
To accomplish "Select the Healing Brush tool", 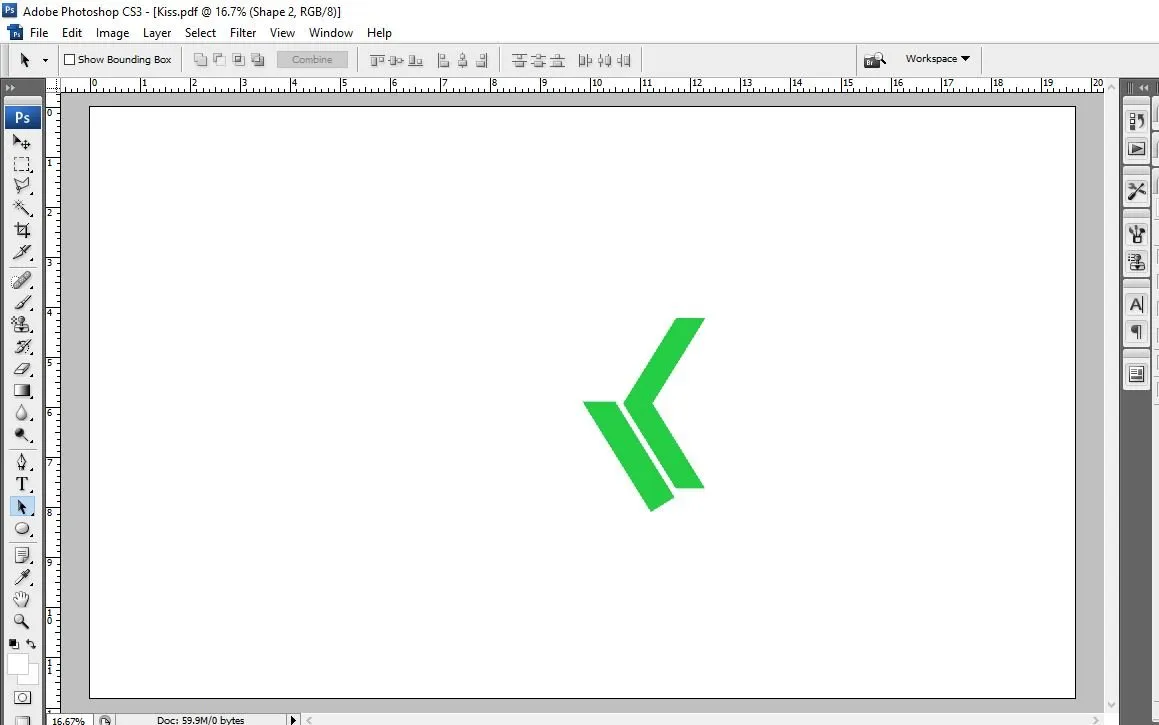I will [21, 280].
